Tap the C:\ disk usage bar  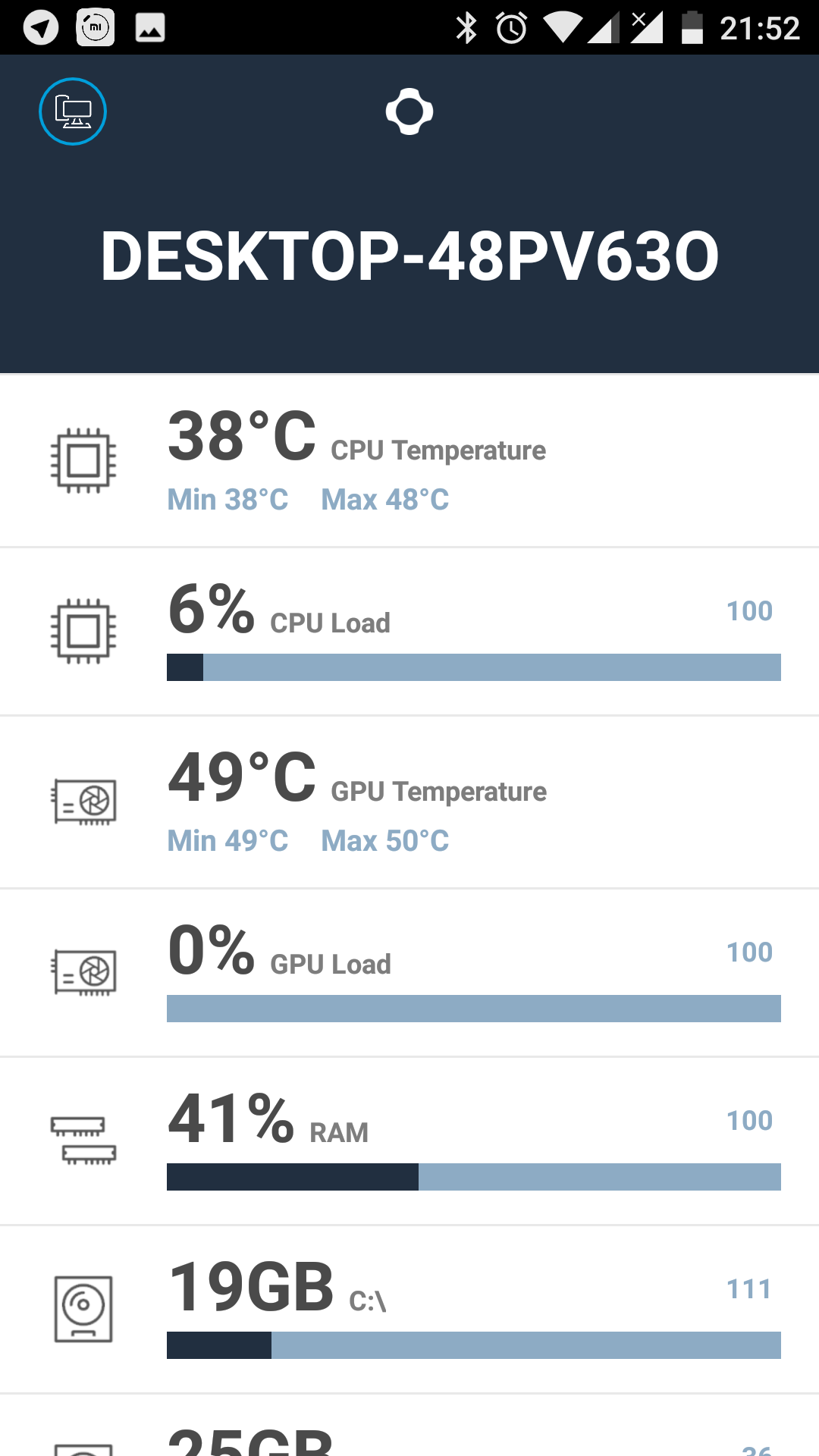473,1345
